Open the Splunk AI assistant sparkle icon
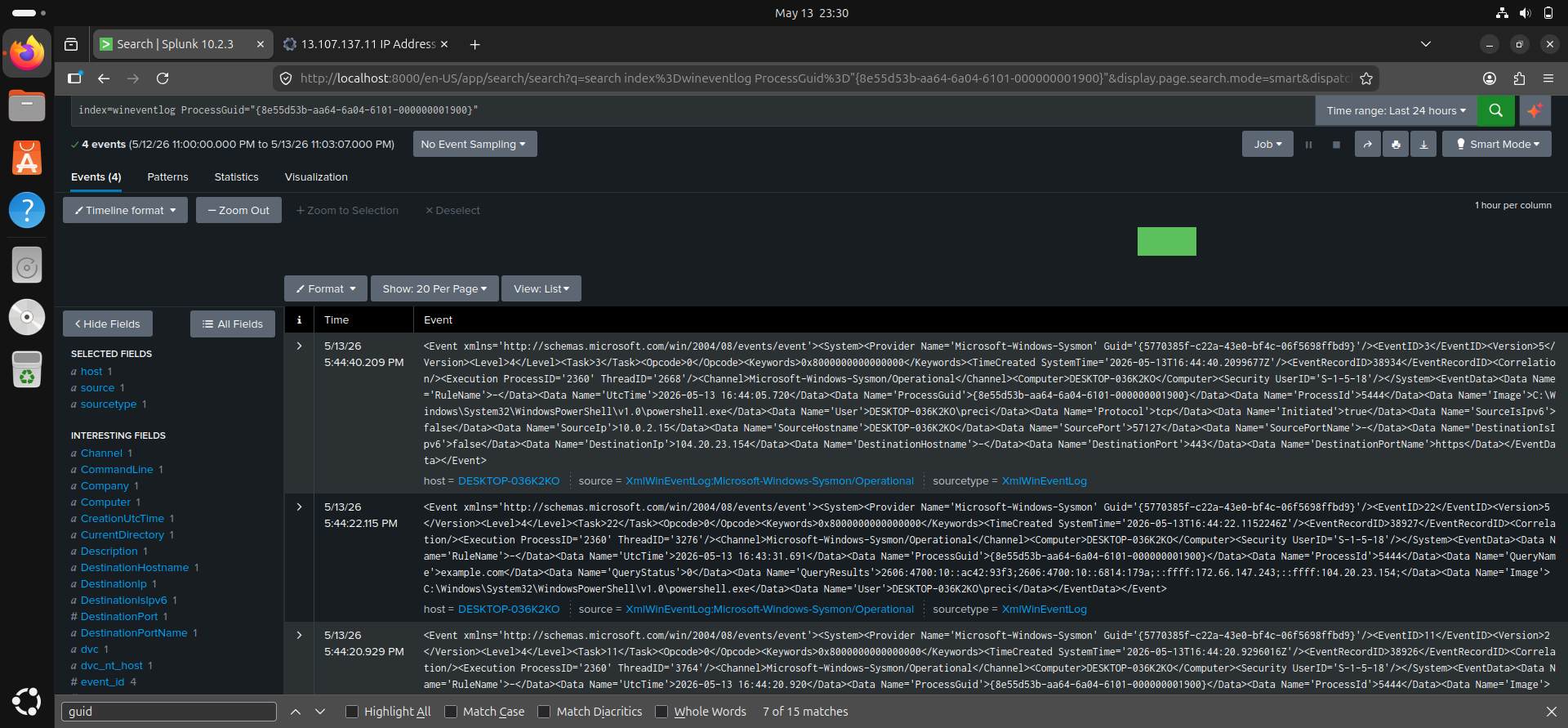This screenshot has width=1568, height=728. pos(1535,110)
